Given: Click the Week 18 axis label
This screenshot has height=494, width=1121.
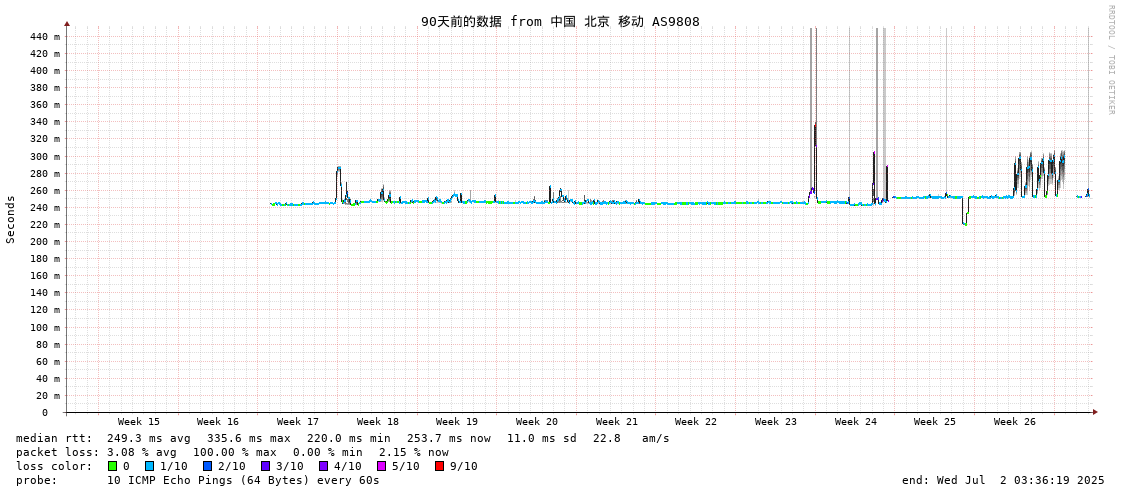Looking at the screenshot, I should tap(377, 422).
